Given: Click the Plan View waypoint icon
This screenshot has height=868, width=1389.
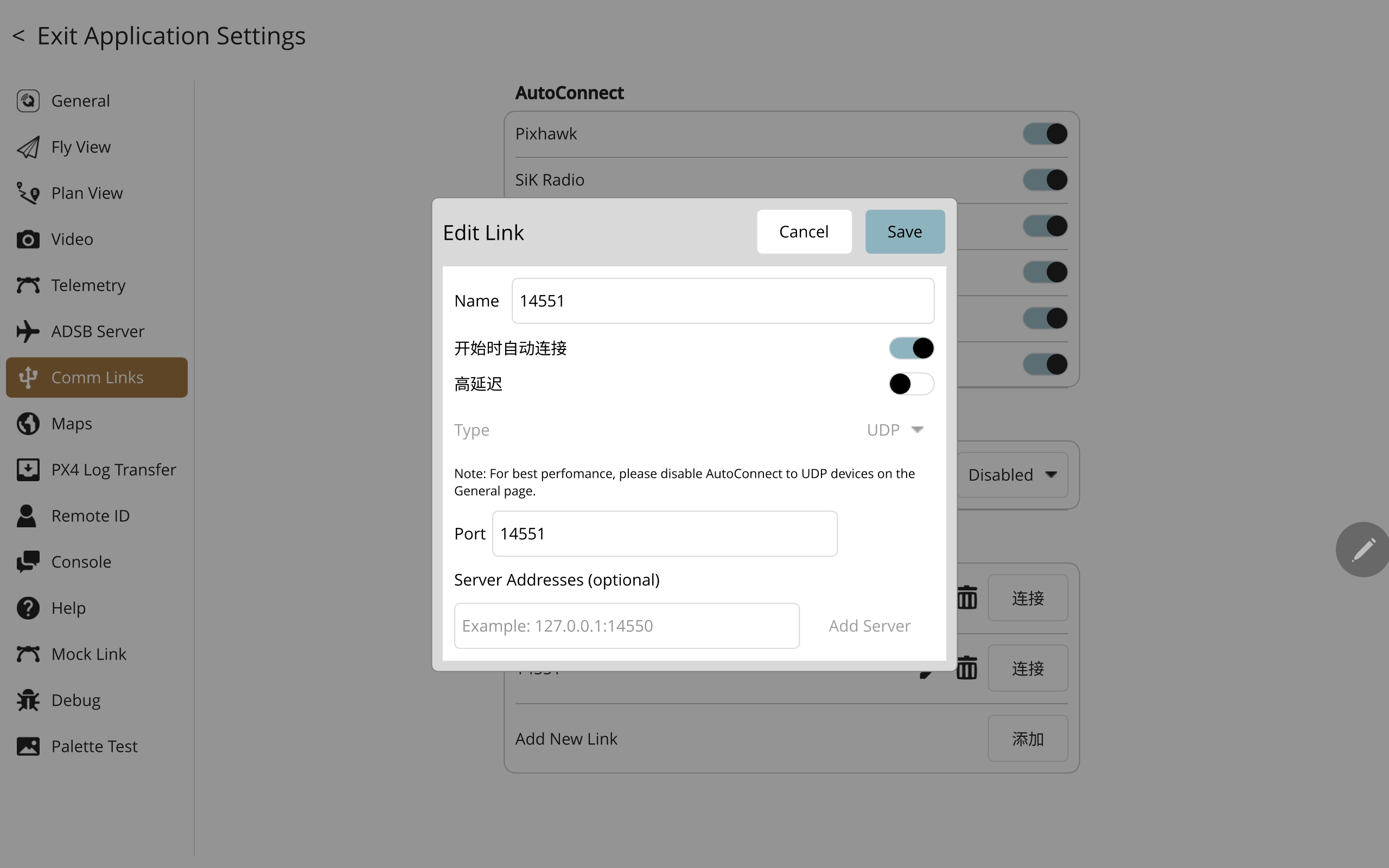Looking at the screenshot, I should [28, 193].
